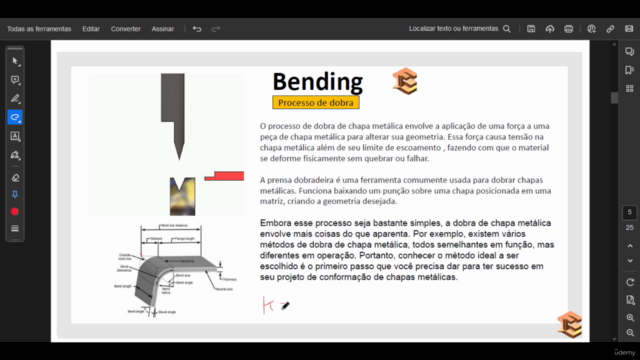Open the AI assistant icon
Image resolution: width=640 pixels, height=360 pixels.
click(x=591, y=29)
